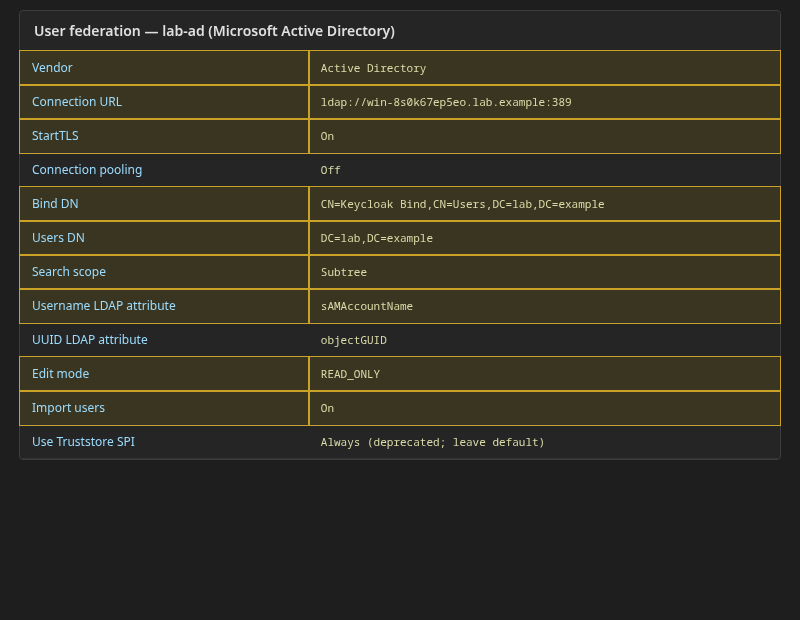Click the 'Import users' label
This screenshot has width=800, height=620.
[68, 408]
